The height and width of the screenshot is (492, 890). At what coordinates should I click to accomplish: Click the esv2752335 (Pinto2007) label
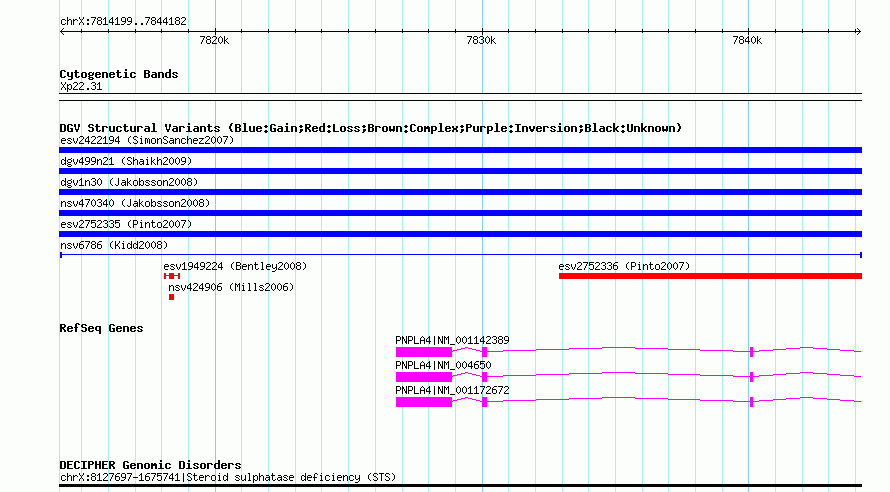click(x=126, y=224)
